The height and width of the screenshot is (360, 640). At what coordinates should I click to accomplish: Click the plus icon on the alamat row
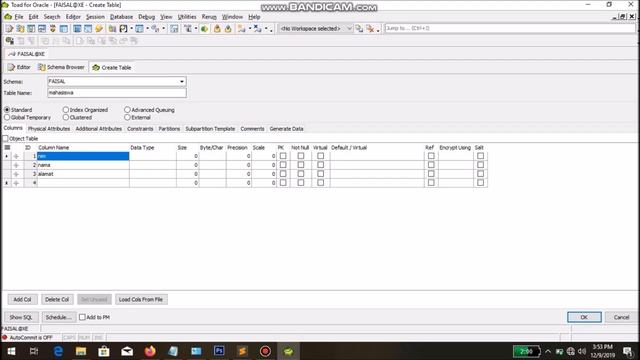[16, 174]
